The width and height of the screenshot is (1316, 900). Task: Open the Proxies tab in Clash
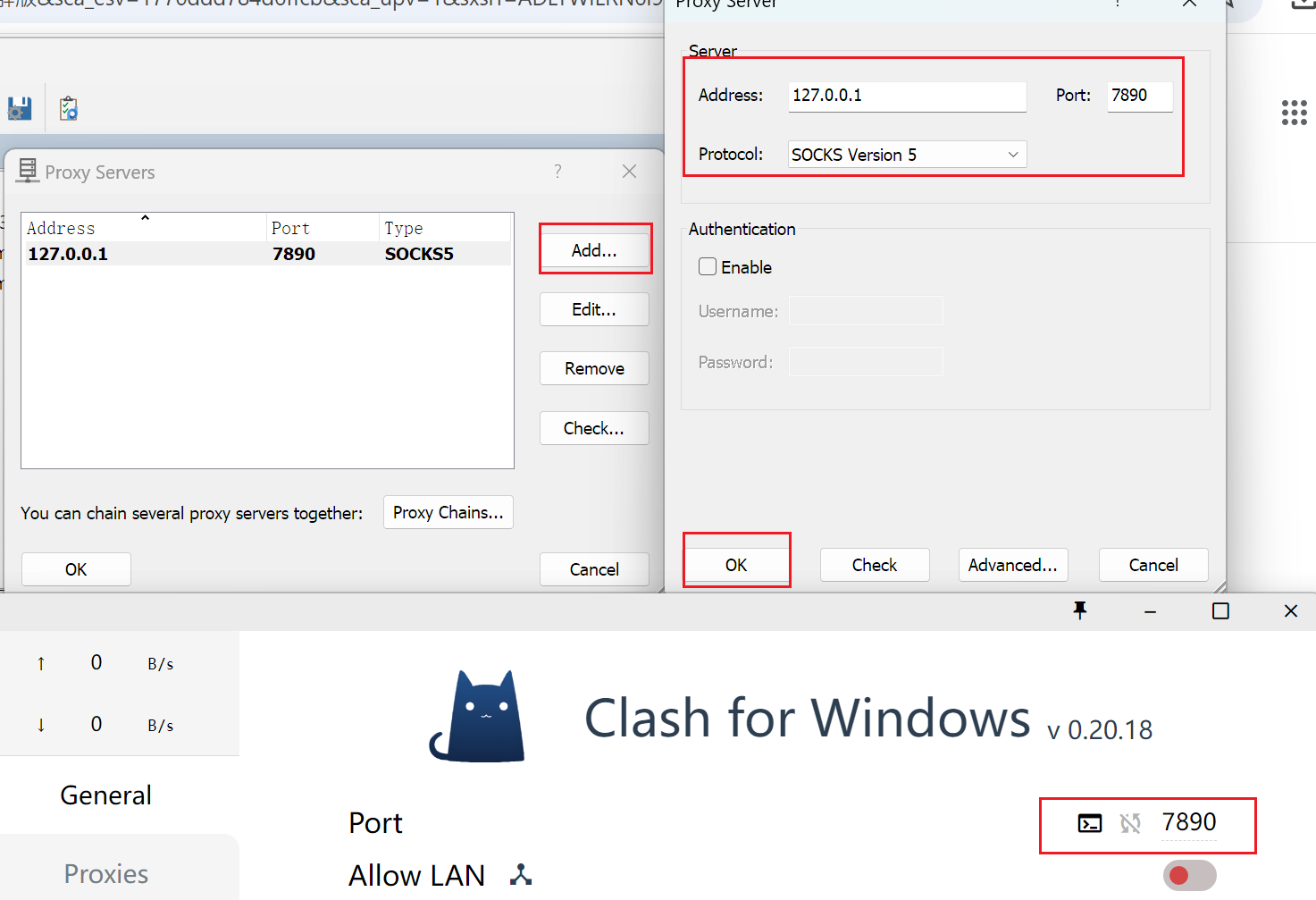105,874
